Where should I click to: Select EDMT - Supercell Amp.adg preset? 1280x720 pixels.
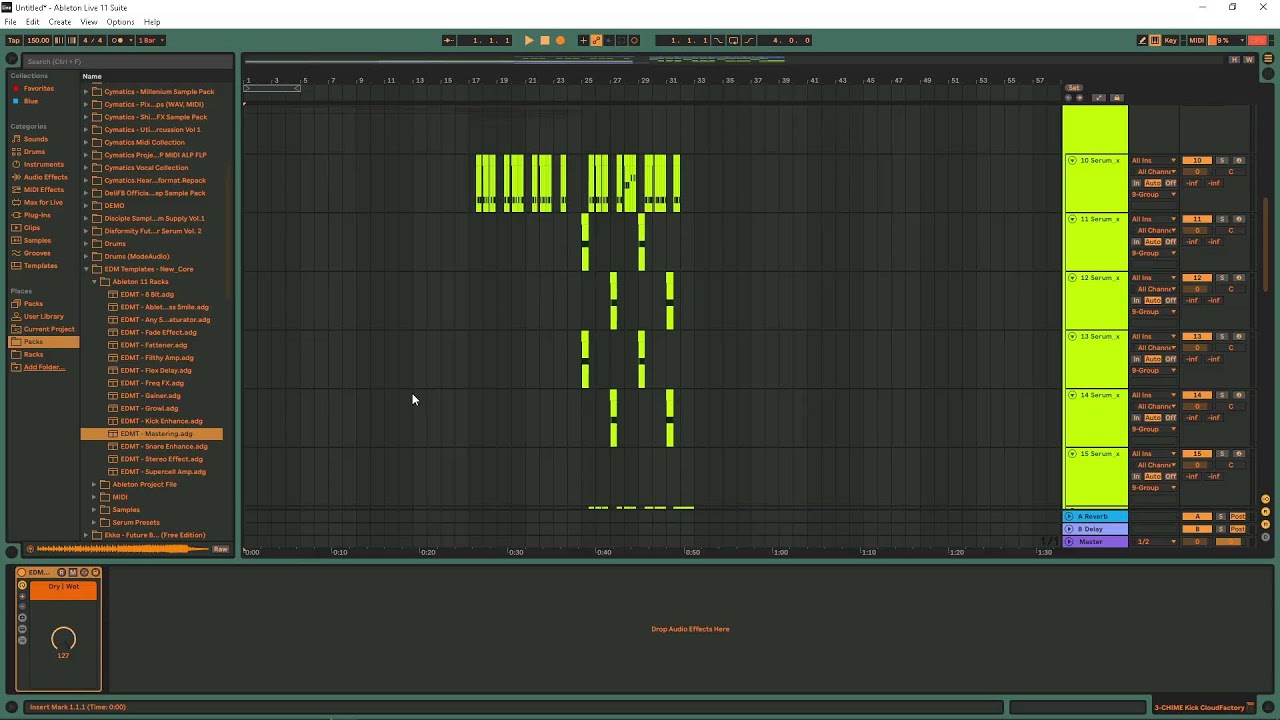[162, 471]
